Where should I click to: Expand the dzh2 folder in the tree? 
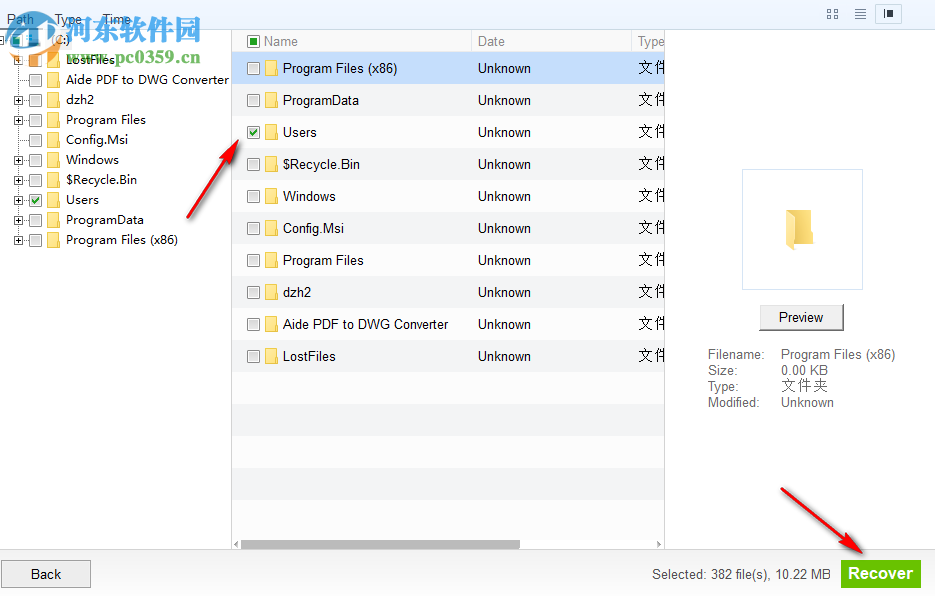[18, 99]
